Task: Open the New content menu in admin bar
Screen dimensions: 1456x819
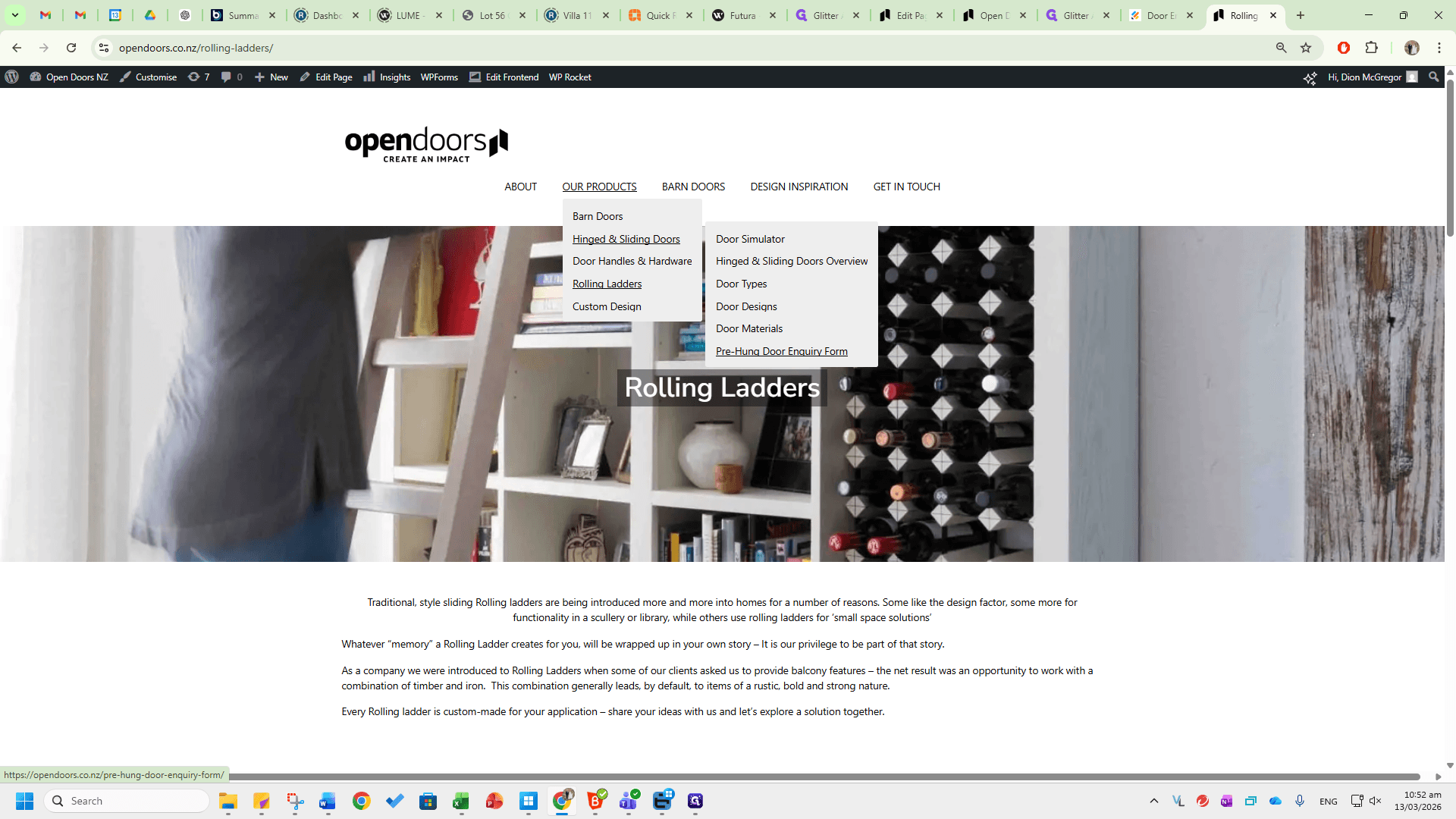Action: click(271, 77)
